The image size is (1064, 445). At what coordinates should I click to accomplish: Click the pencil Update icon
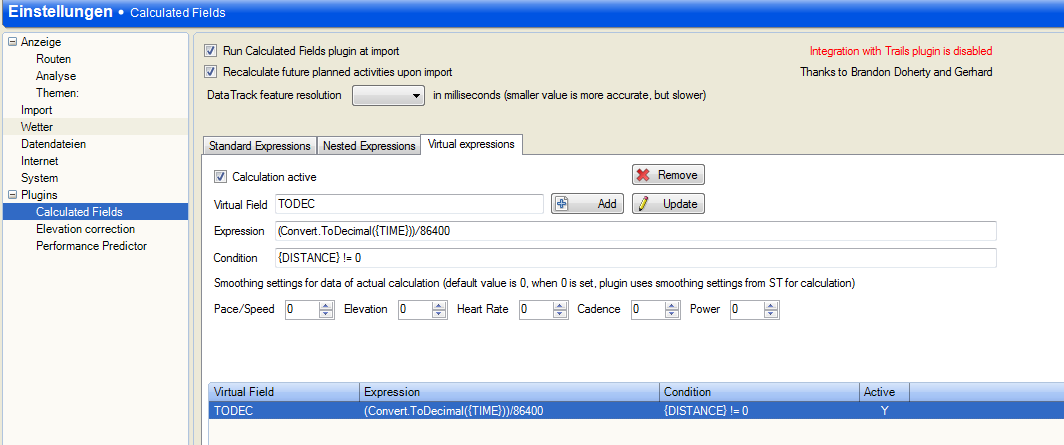(644, 204)
